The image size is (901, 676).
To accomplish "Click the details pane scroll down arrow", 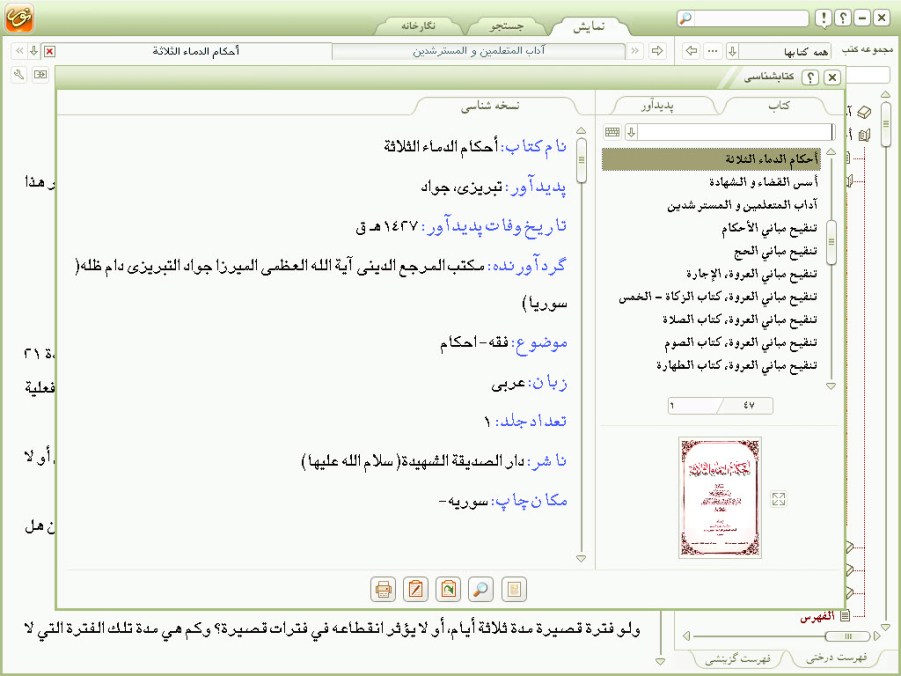I will pos(581,558).
